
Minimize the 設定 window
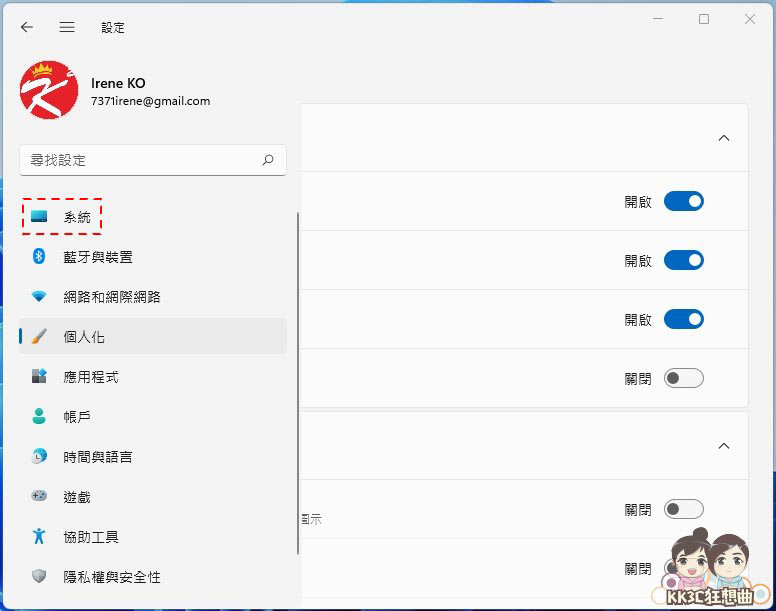point(658,19)
